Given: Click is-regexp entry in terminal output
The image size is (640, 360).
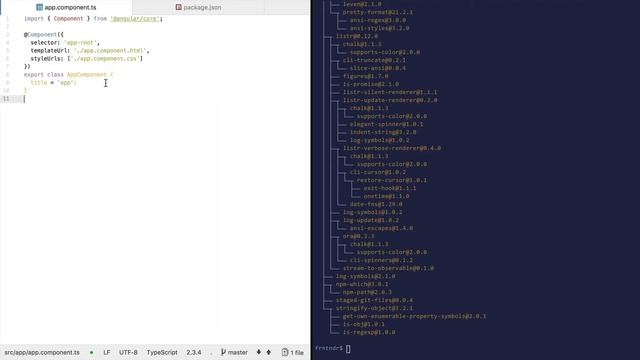Looking at the screenshot, I should (369, 332).
